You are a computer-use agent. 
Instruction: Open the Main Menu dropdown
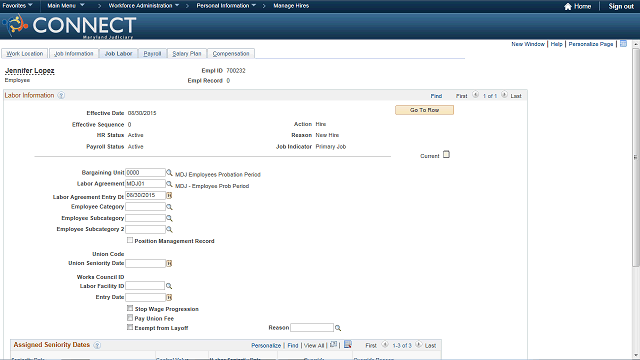point(66,6)
